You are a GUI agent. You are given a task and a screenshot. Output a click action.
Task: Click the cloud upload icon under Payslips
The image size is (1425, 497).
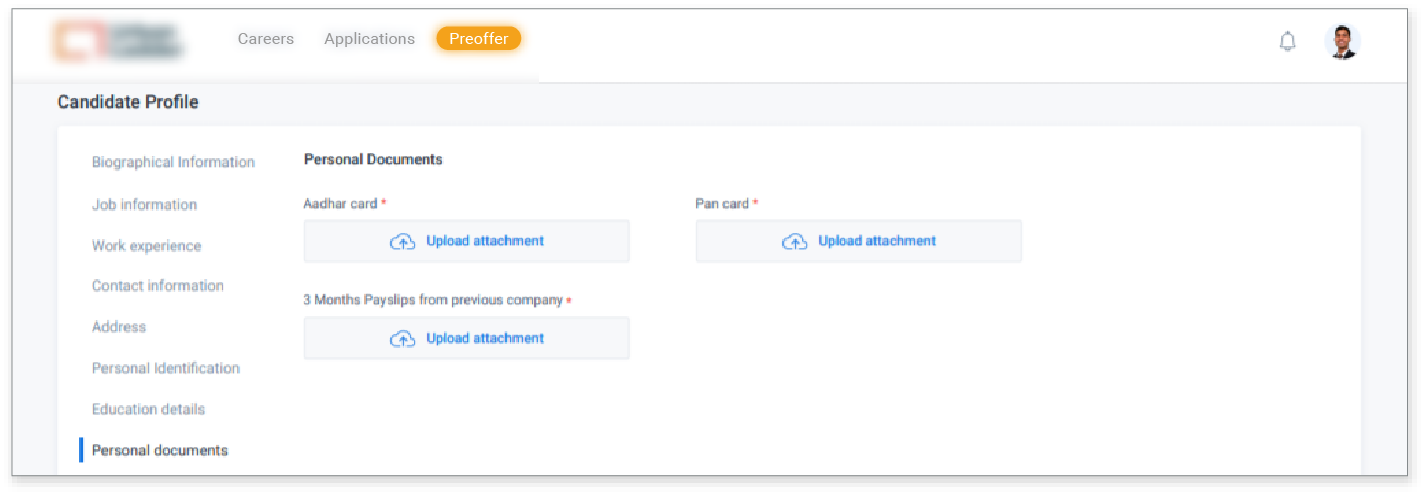[x=402, y=339]
